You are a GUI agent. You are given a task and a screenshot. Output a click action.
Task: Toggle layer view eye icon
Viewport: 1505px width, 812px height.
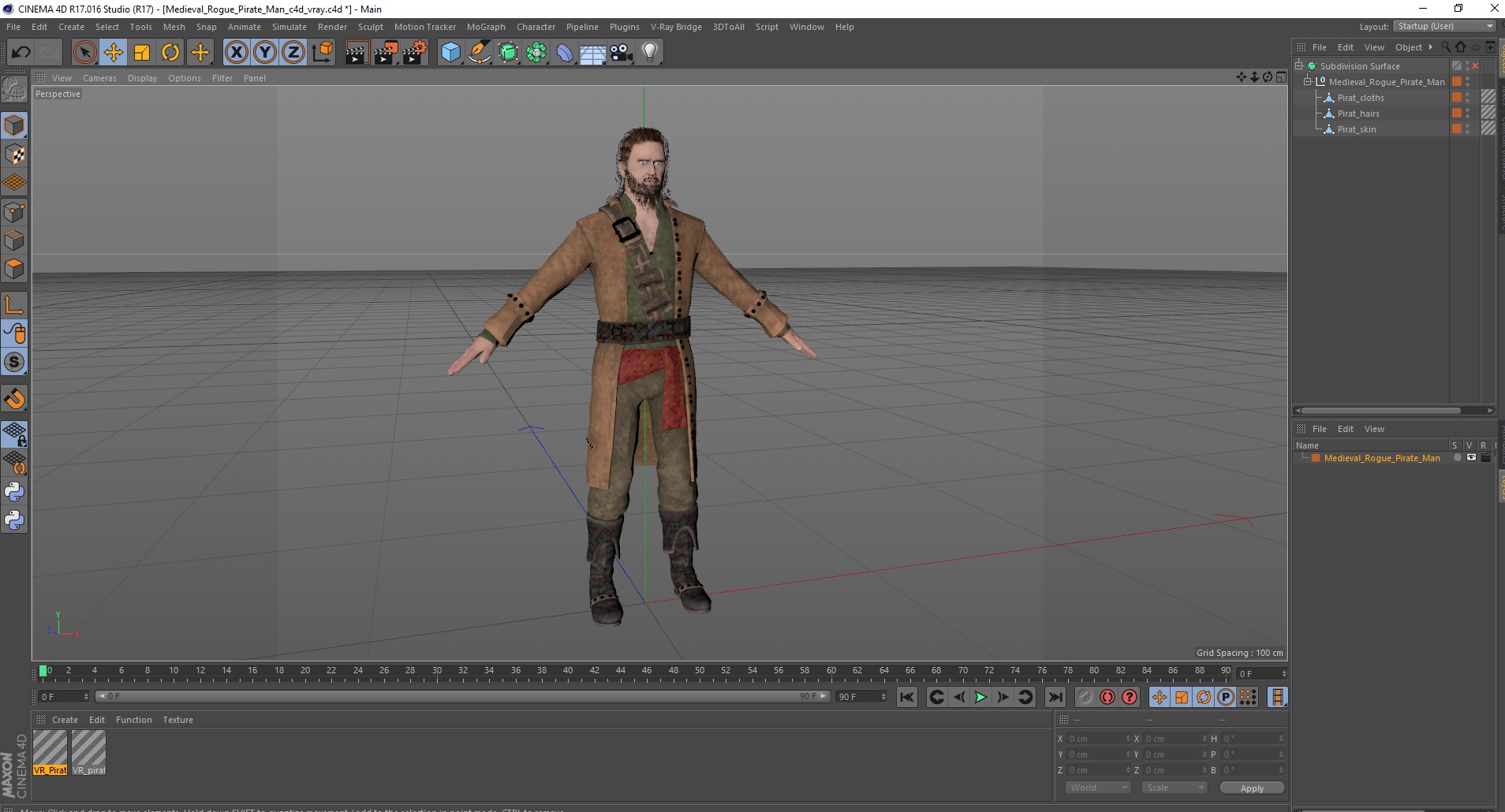(x=1471, y=458)
